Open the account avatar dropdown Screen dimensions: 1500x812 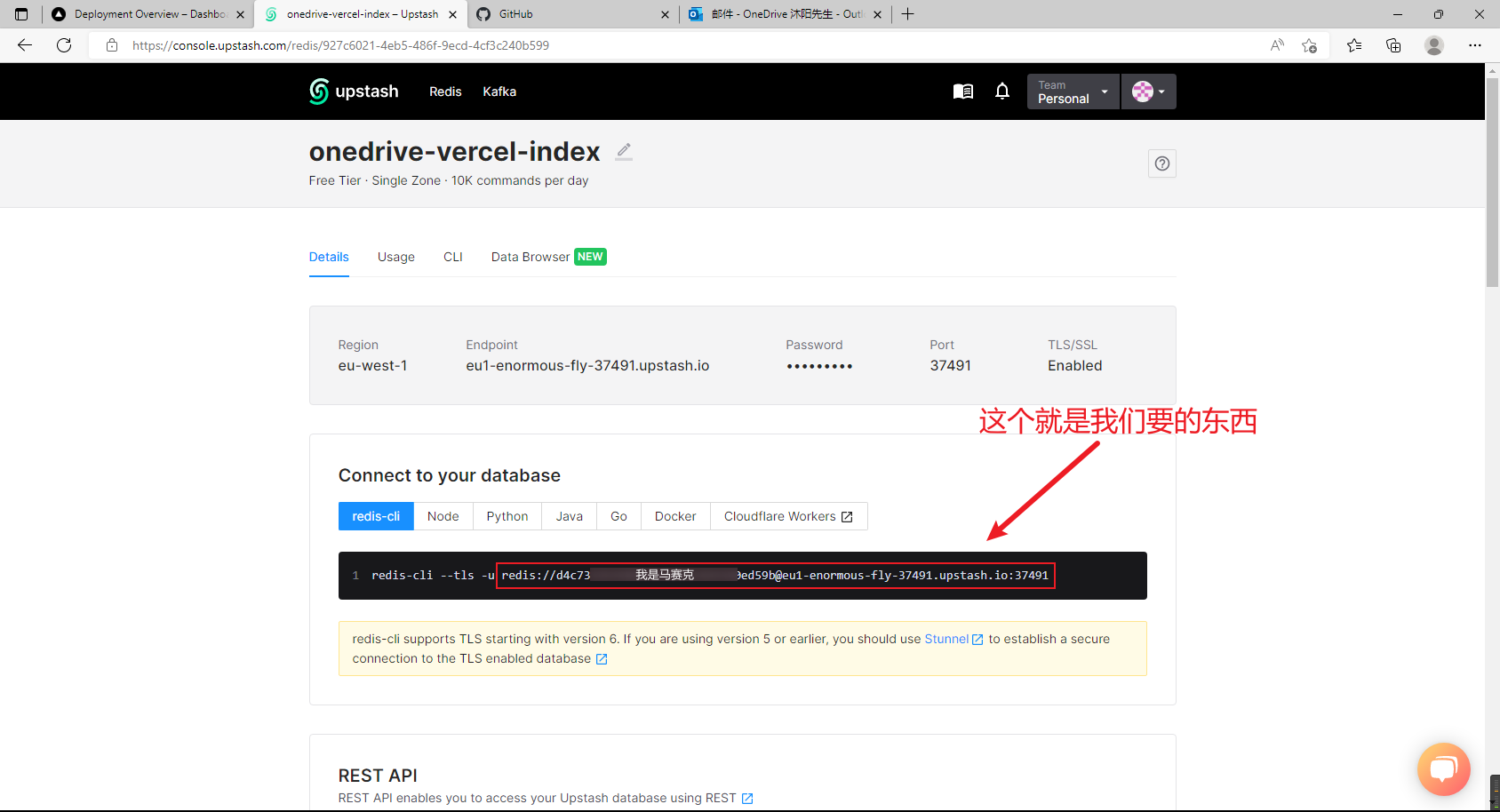1147,91
